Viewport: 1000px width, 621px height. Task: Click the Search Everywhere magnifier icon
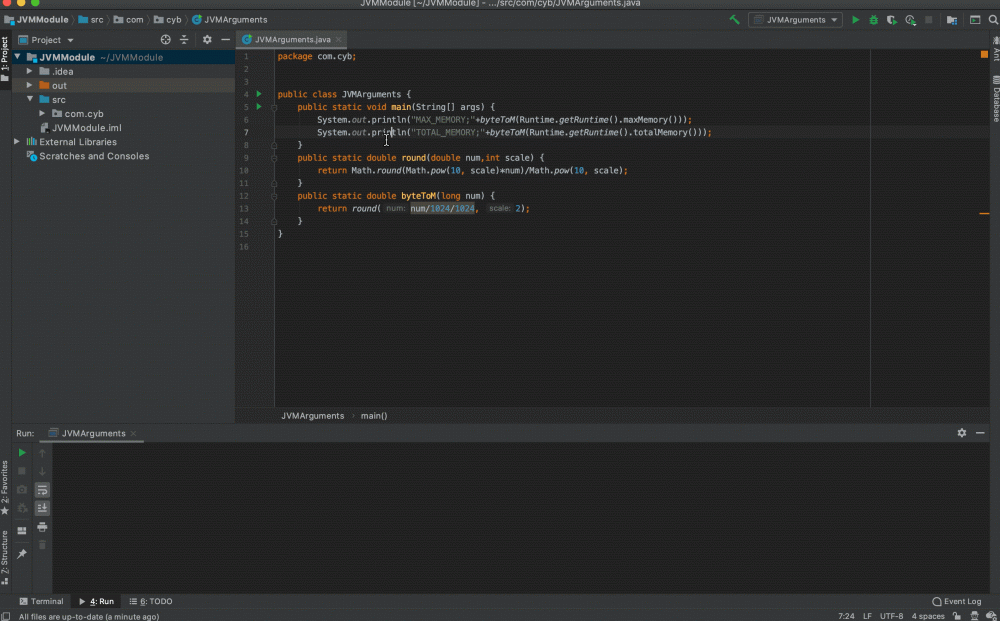click(x=991, y=20)
